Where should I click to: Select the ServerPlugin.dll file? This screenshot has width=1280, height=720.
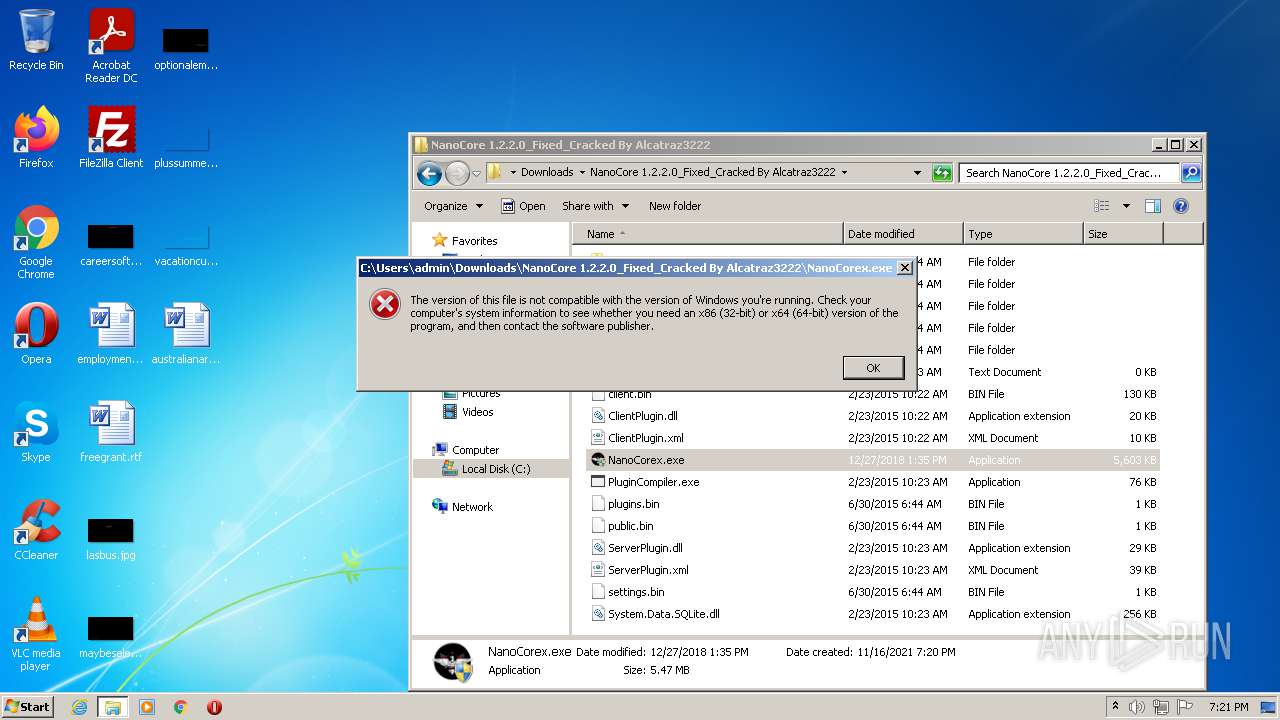click(645, 548)
